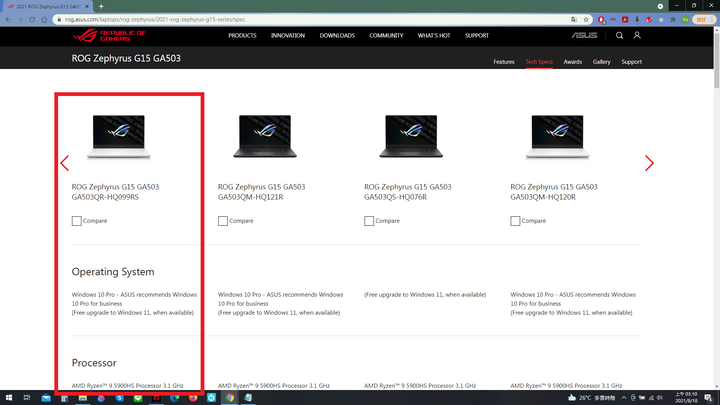
Task: Open LINE app from the taskbar
Action: pyautogui.click(x=138, y=398)
